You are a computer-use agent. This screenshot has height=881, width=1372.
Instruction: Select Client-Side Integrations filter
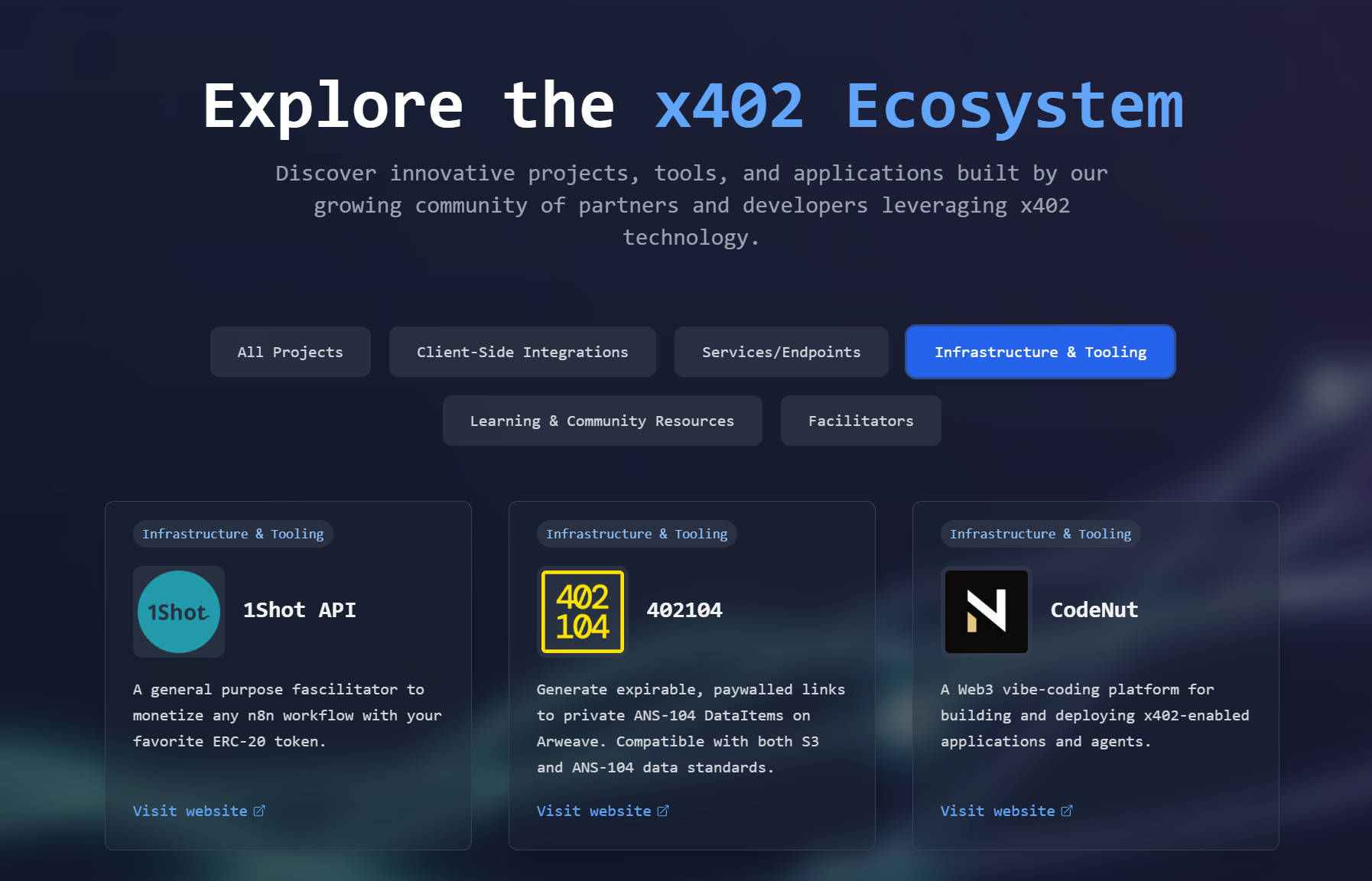(522, 352)
